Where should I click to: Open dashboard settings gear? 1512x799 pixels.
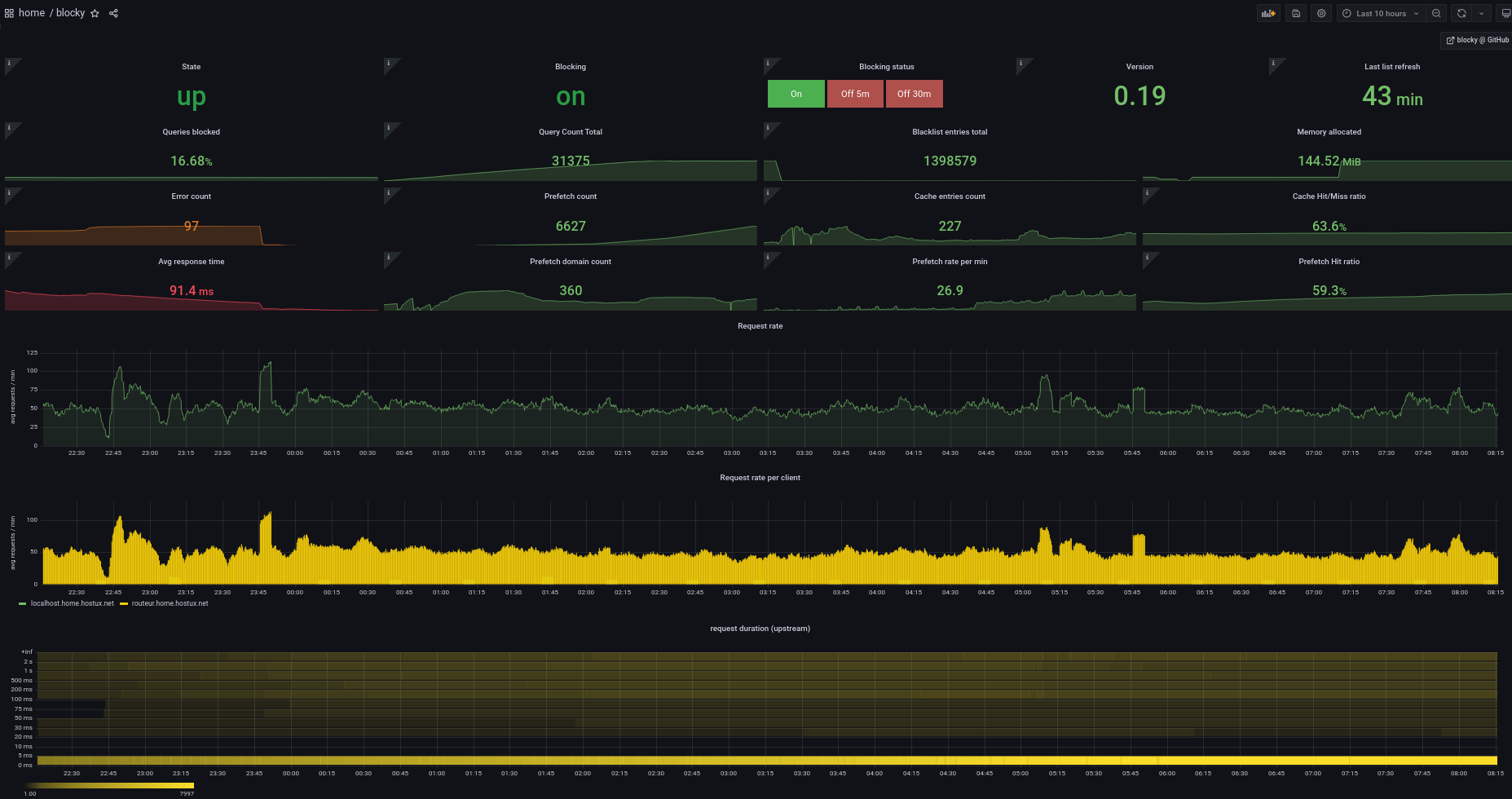point(1321,13)
